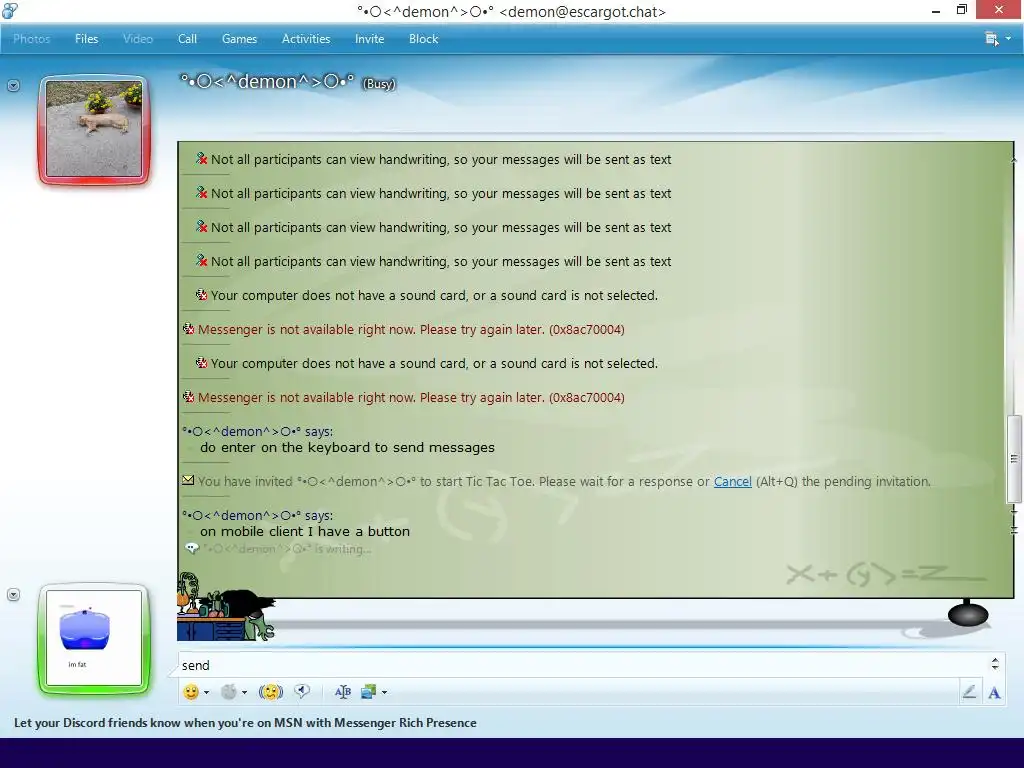Click the first 'does not have a sound card' message
Screen dimensions: 1024x768
tap(434, 296)
